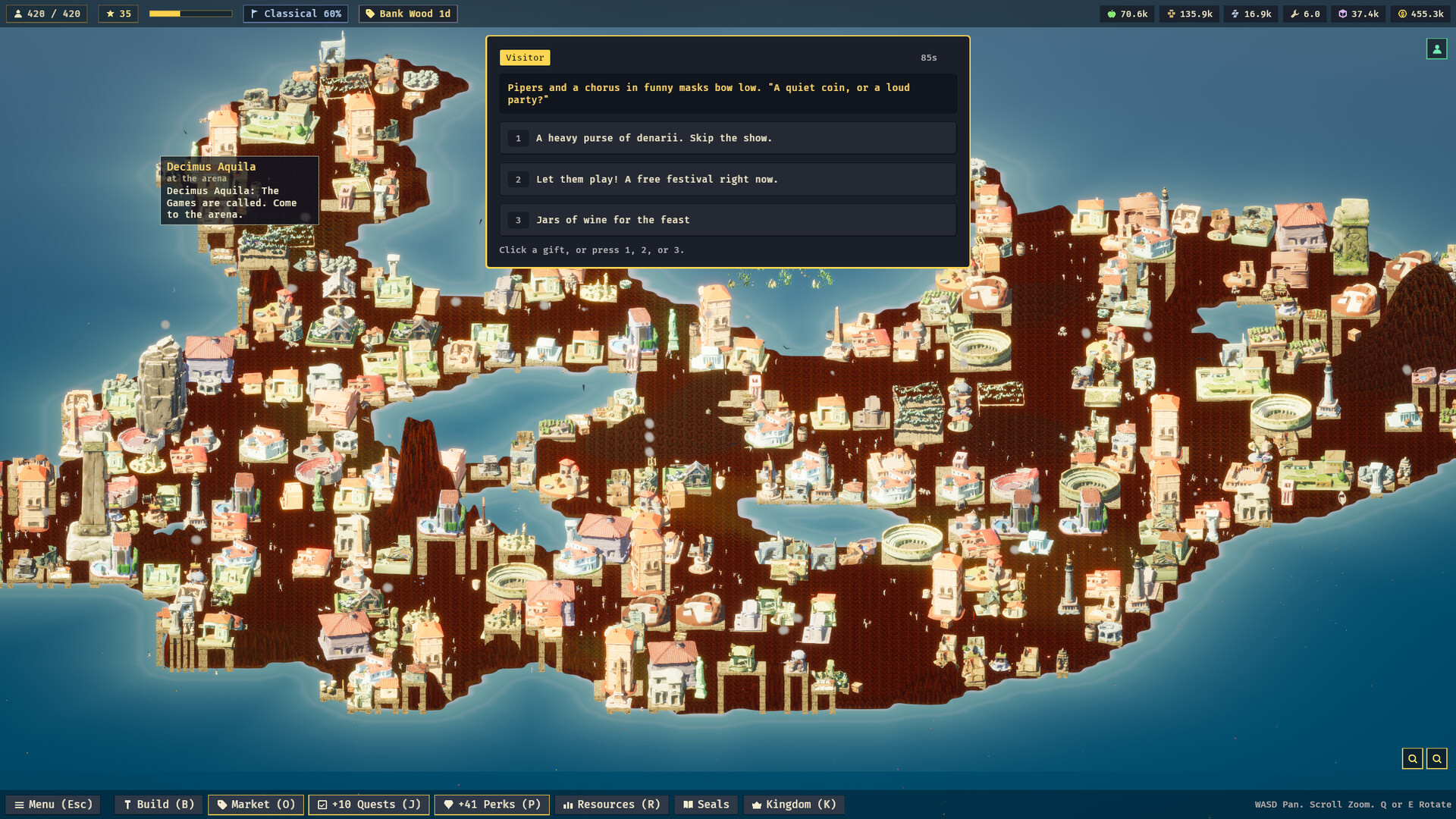The image size is (1456, 819).
Task: Click the star rating showing 35
Action: click(x=118, y=14)
